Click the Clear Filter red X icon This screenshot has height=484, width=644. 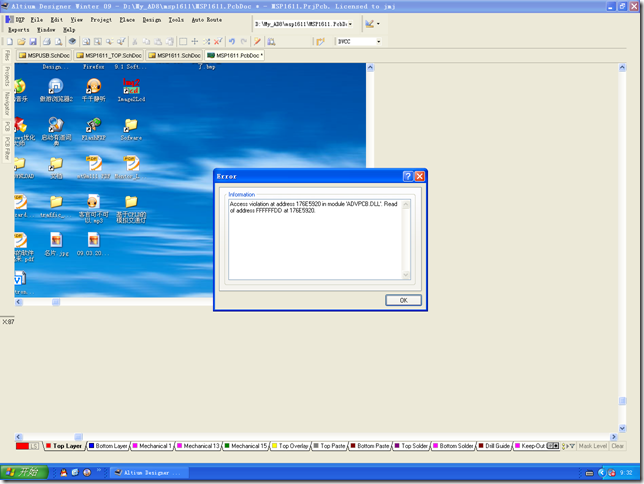[218, 41]
